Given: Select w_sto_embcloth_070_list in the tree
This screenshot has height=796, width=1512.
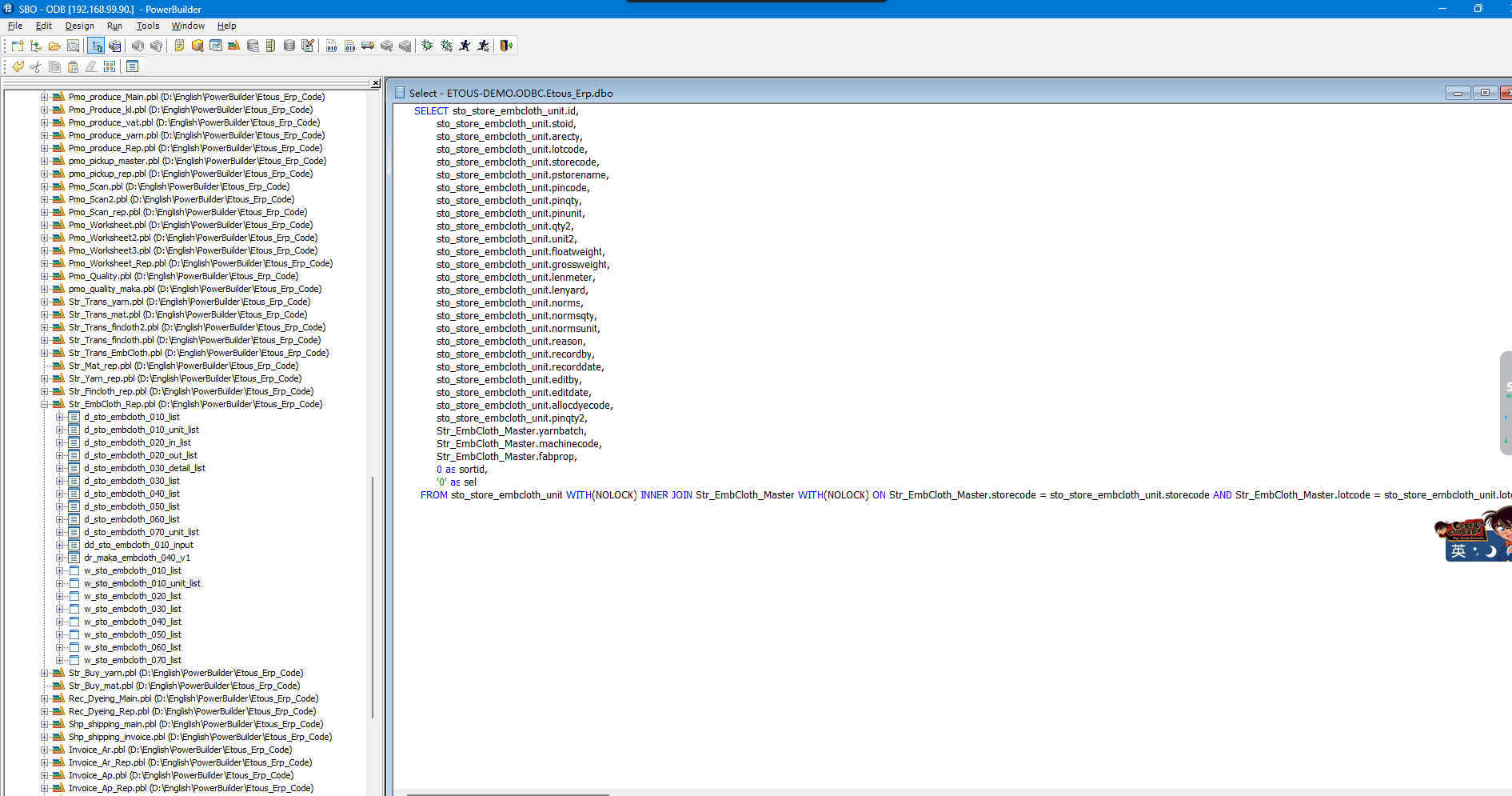Looking at the screenshot, I should coord(133,660).
